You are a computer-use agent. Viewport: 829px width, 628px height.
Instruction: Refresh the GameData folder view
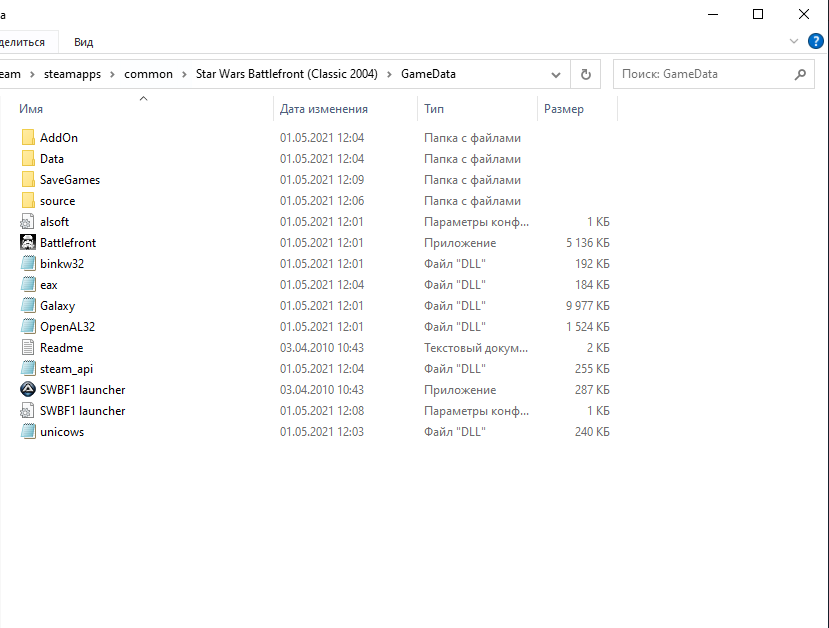(x=585, y=75)
